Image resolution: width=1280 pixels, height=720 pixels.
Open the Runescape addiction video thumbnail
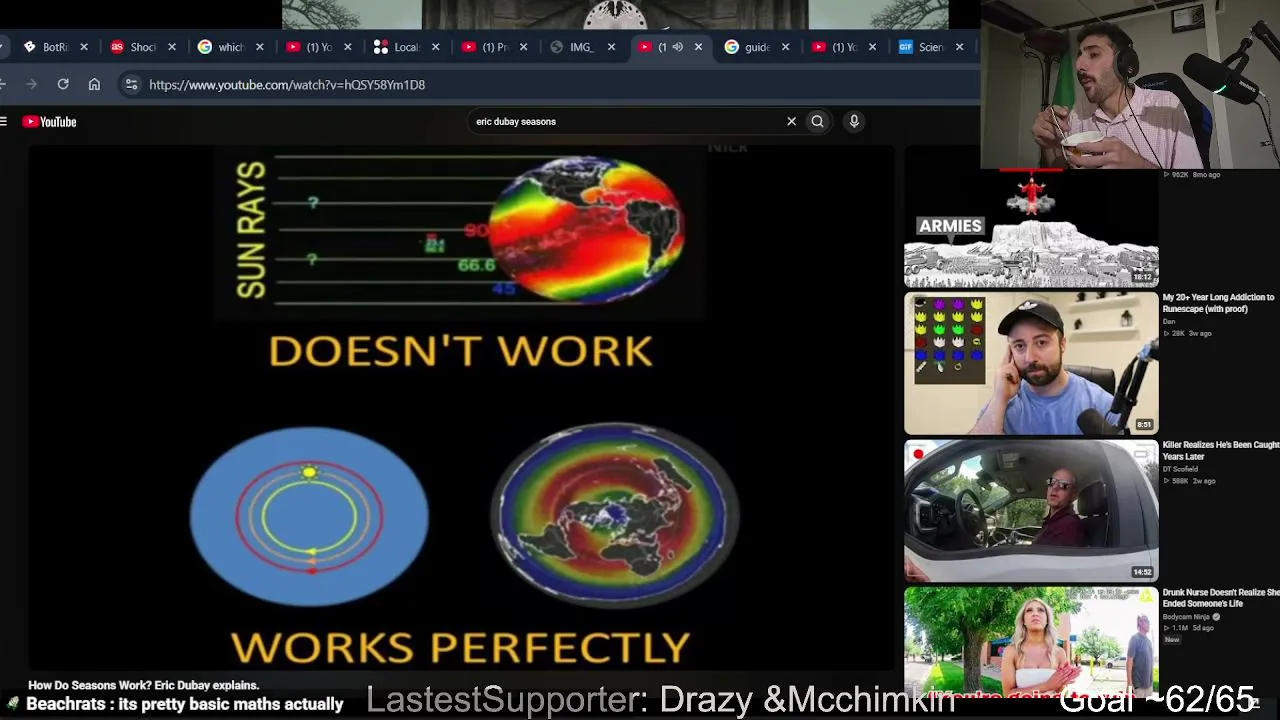pyautogui.click(x=1031, y=363)
